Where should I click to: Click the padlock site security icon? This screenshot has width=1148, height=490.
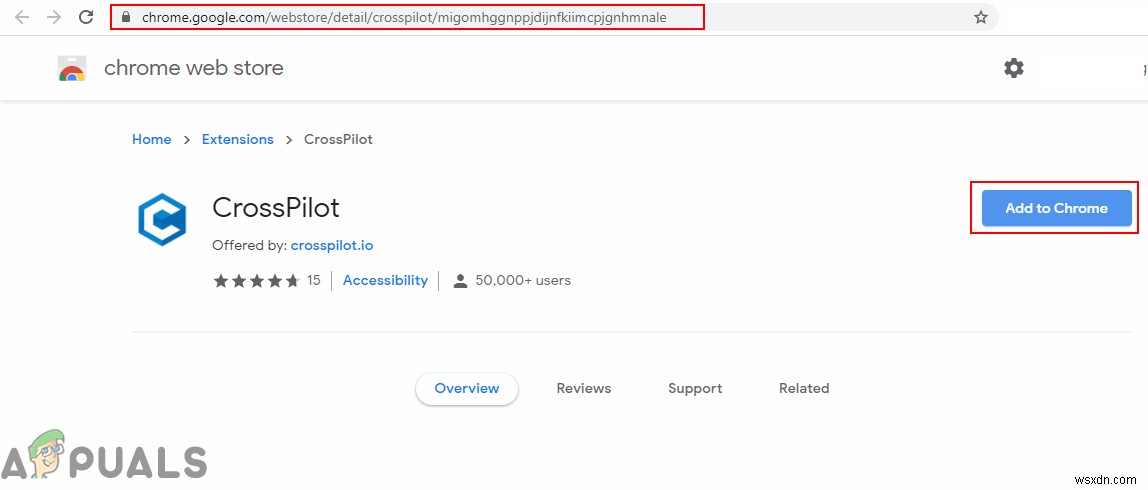125,17
